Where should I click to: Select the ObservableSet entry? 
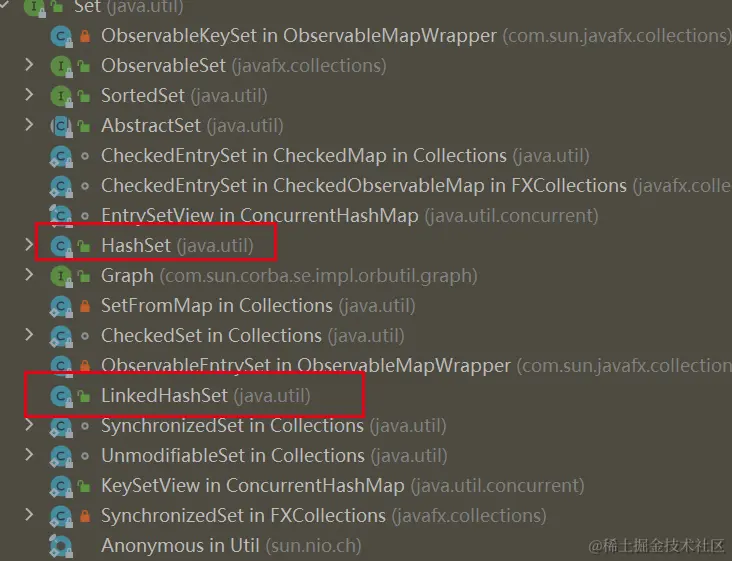click(x=244, y=66)
